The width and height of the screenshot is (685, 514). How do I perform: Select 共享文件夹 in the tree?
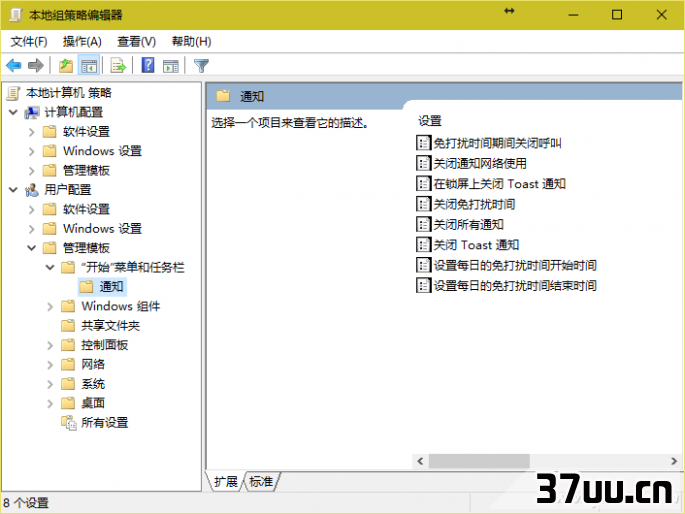[111, 325]
